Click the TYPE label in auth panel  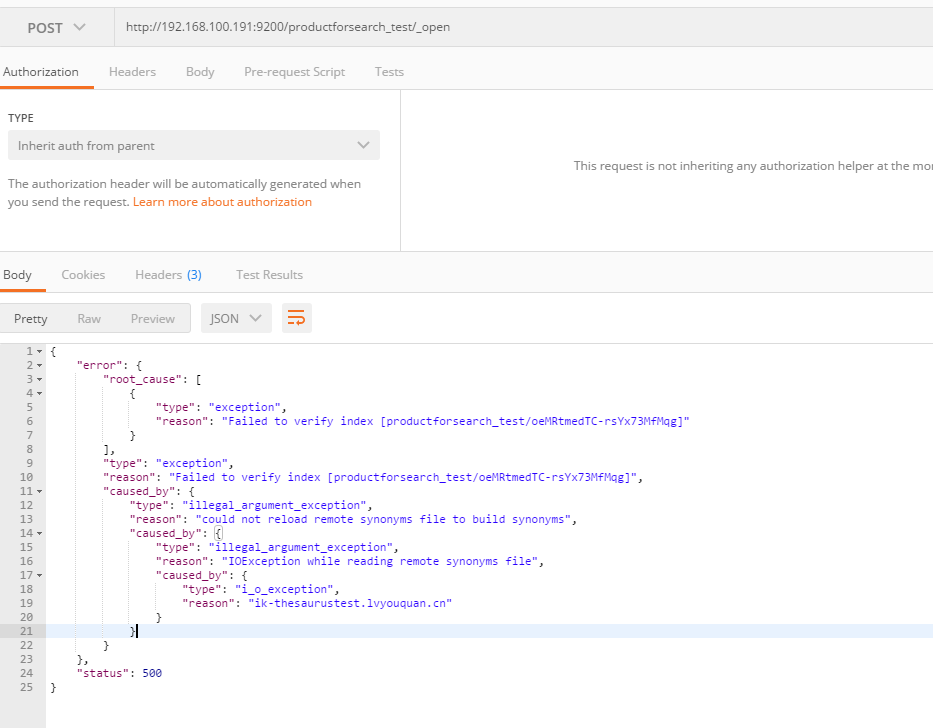point(21,118)
